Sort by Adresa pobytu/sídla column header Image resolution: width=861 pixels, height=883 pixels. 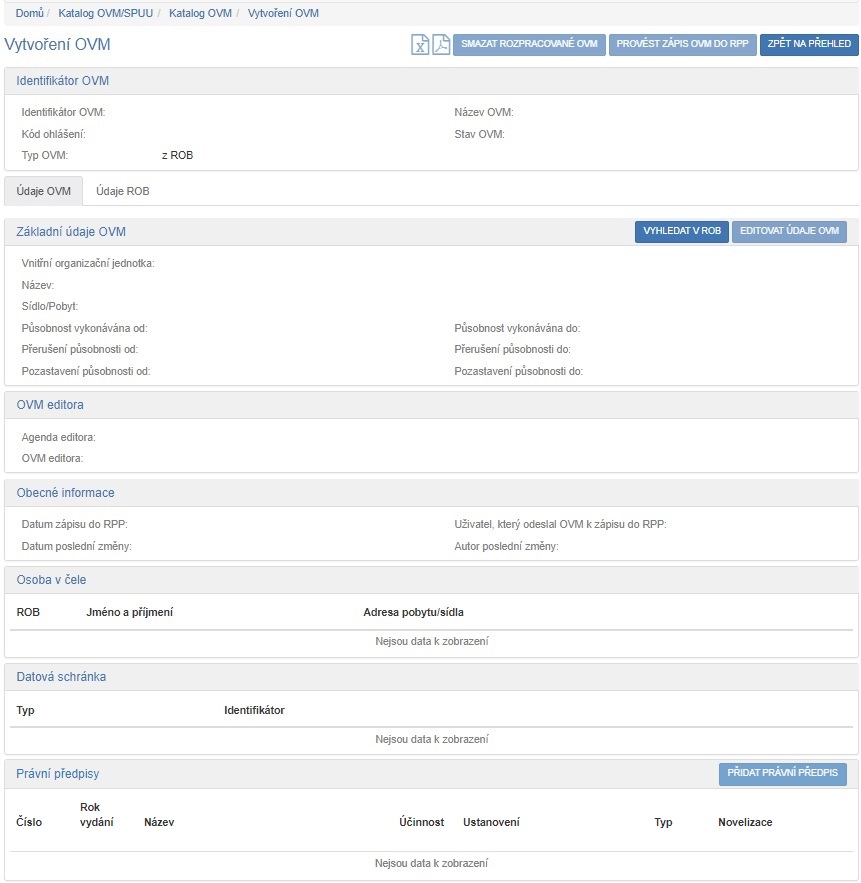pyautogui.click(x=413, y=612)
